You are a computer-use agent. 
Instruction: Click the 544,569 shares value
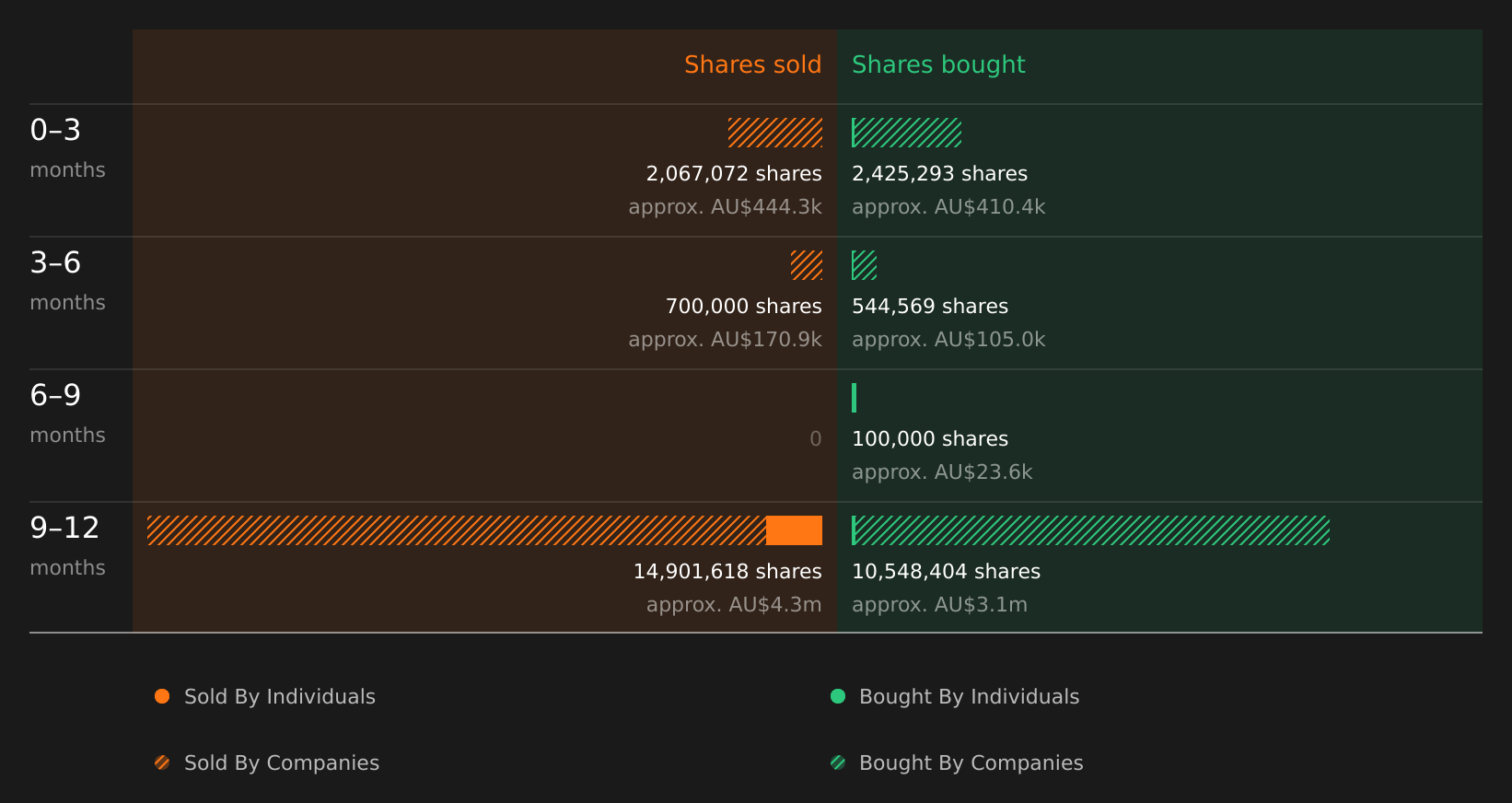coord(930,307)
